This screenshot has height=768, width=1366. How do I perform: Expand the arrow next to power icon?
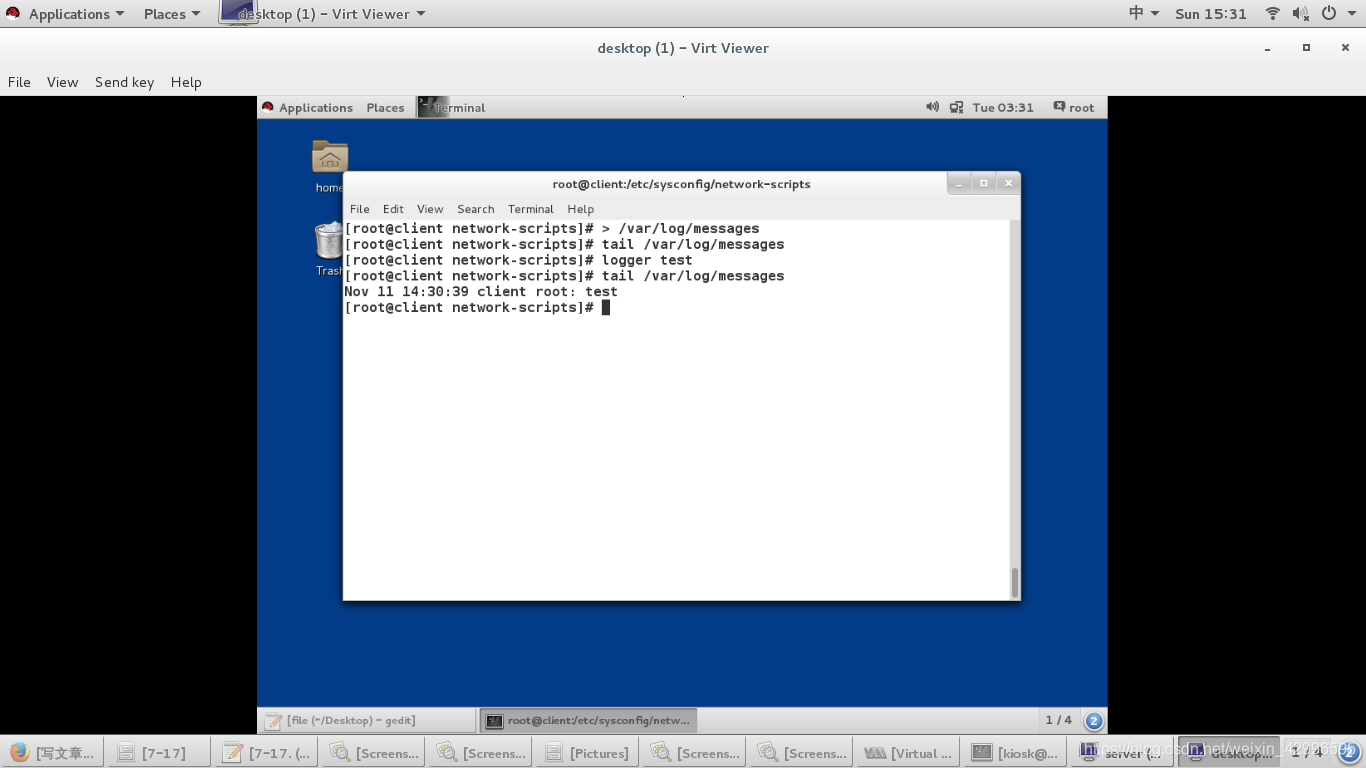[x=1354, y=14]
